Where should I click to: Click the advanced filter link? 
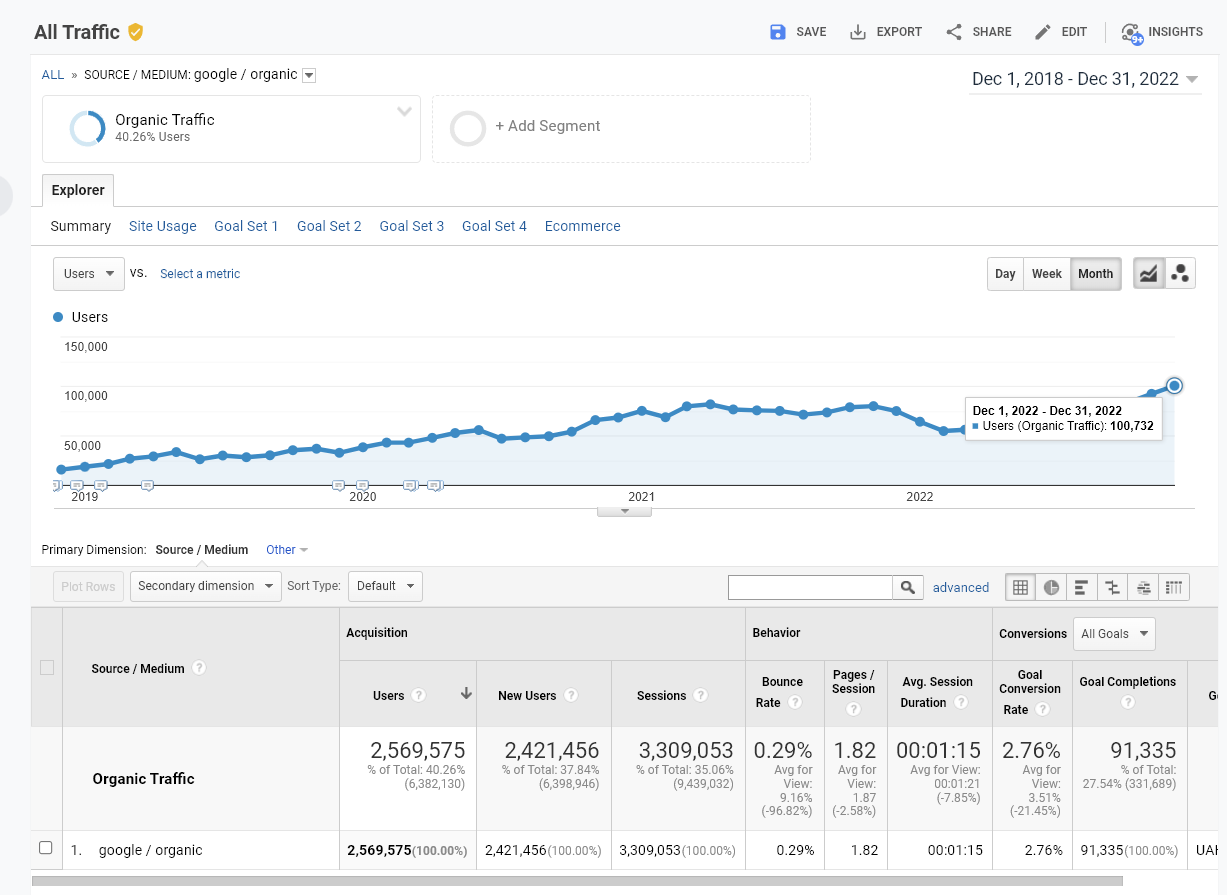point(961,588)
